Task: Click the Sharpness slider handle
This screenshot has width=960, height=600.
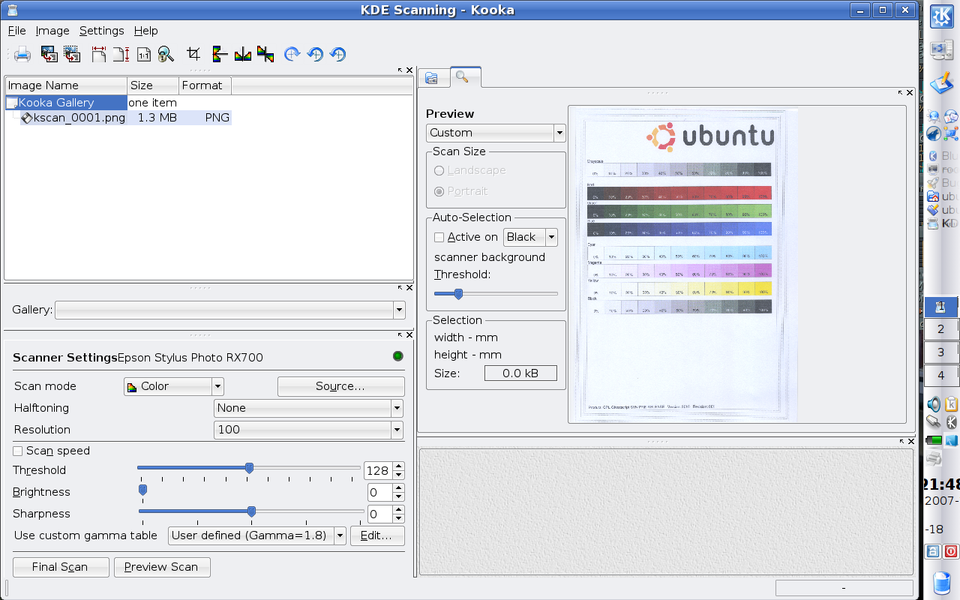Action: (252, 511)
